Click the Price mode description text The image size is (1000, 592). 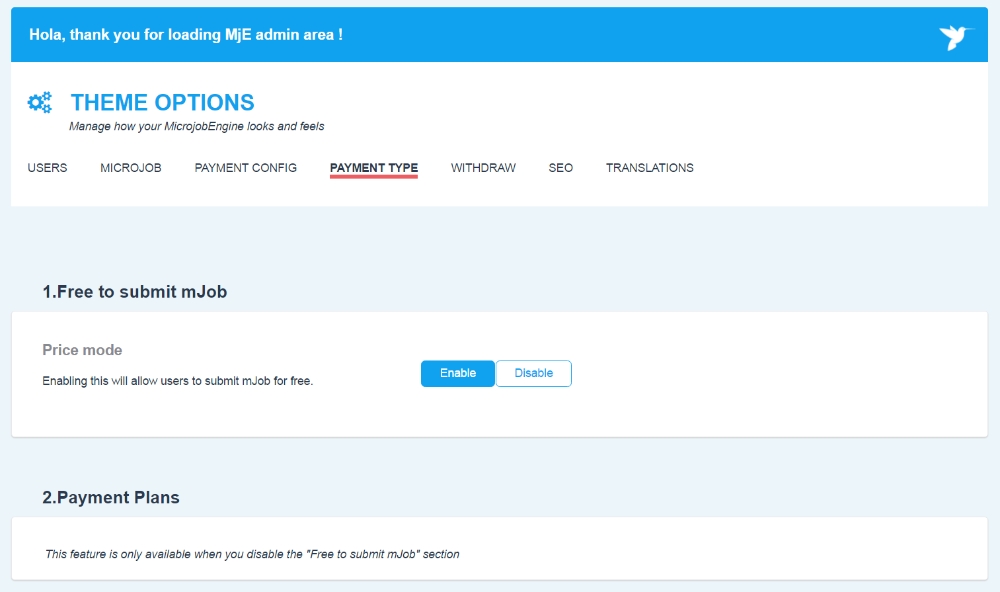[177, 381]
